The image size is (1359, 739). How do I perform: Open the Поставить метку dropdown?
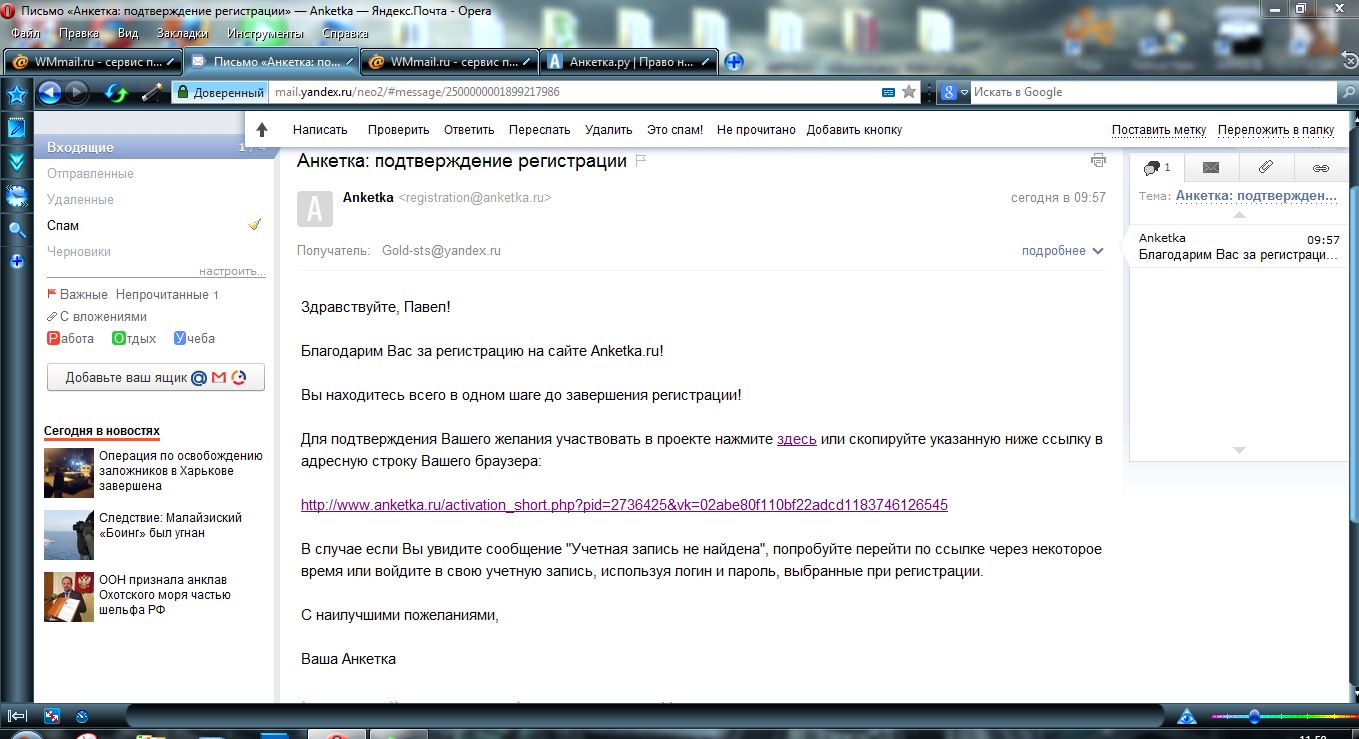click(x=1159, y=130)
